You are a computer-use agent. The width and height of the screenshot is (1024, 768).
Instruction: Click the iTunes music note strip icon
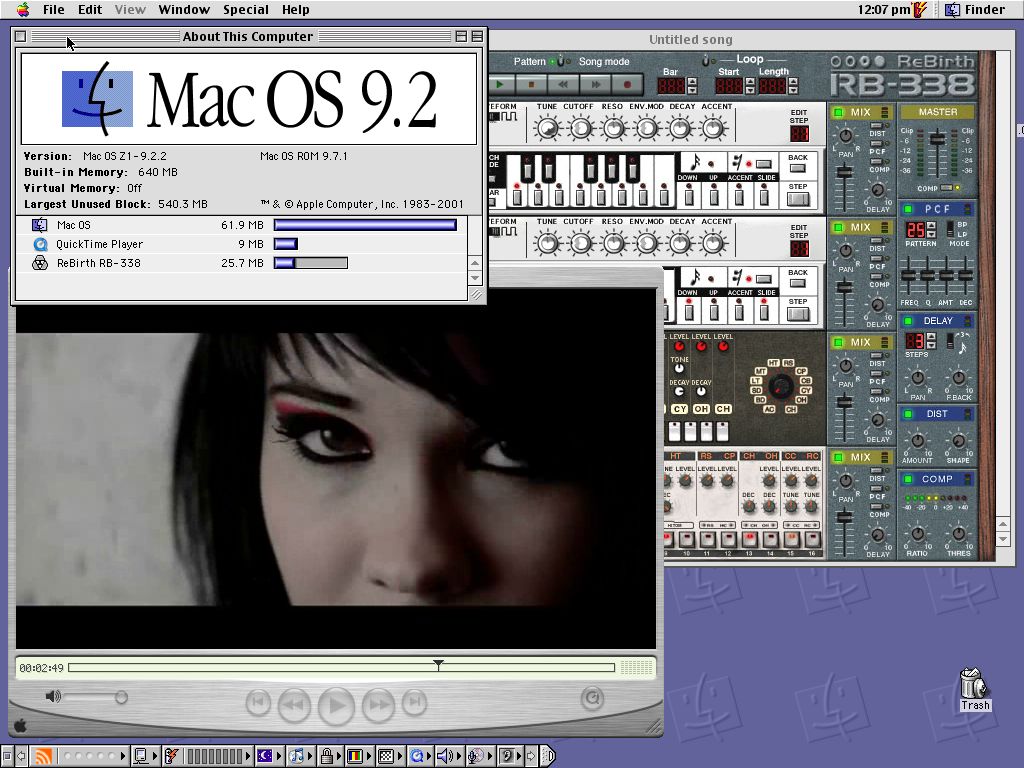[296, 756]
